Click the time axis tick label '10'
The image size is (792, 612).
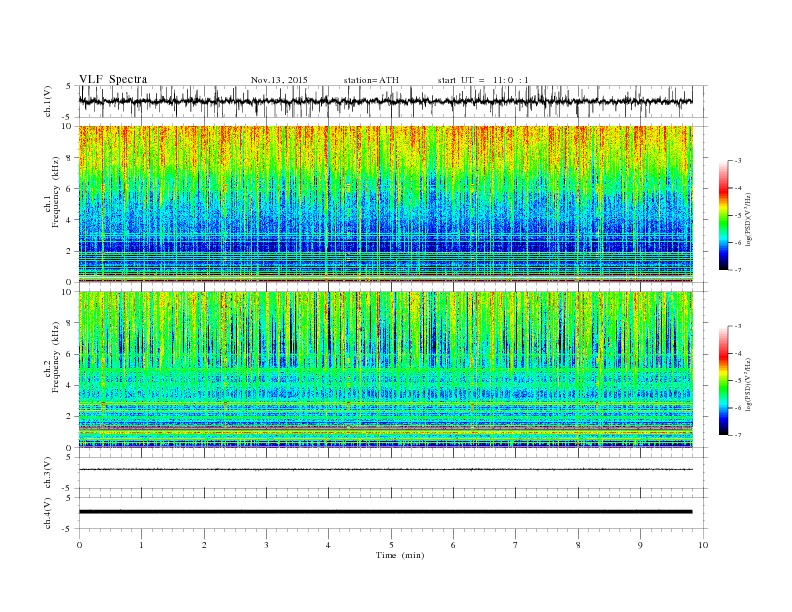(703, 545)
